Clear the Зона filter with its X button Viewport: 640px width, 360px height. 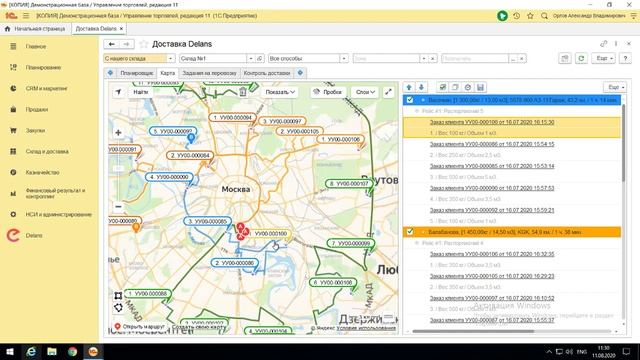[433, 58]
